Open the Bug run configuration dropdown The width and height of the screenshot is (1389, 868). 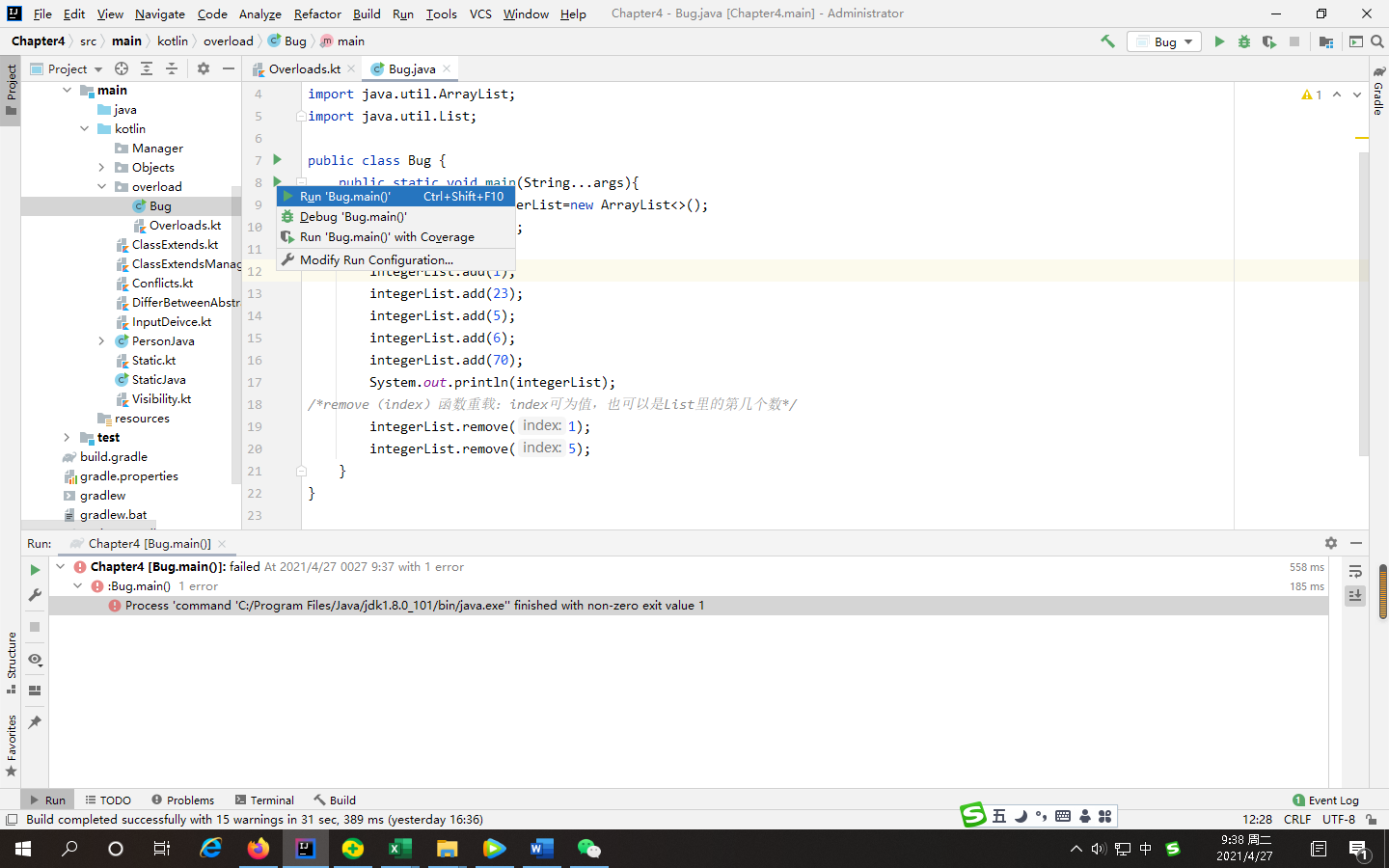coord(1165,41)
